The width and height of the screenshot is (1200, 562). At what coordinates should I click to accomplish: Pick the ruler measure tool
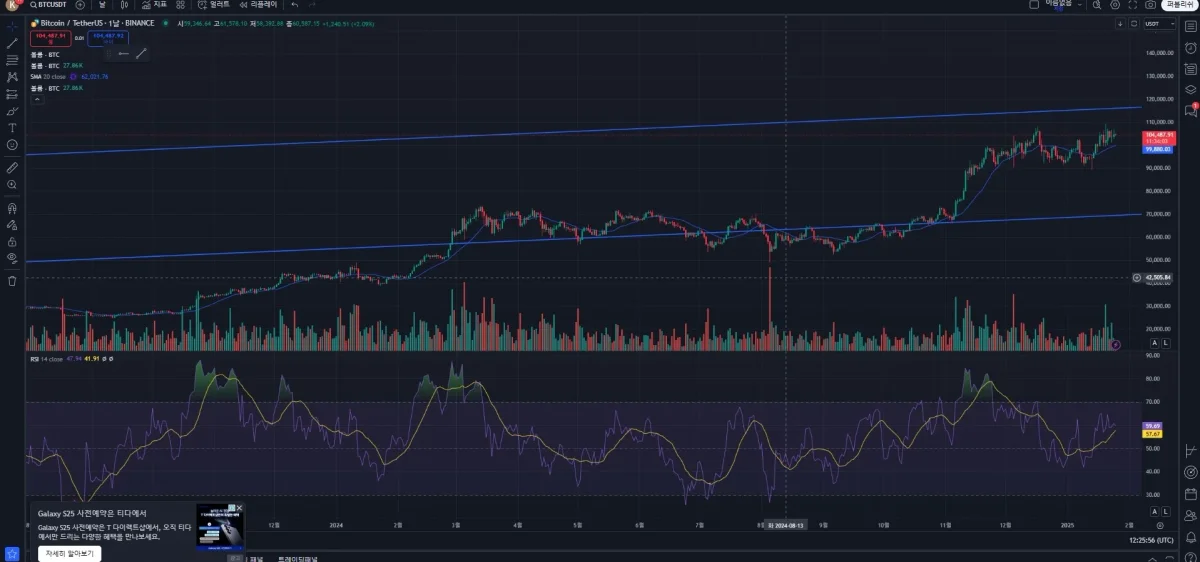pos(12,169)
